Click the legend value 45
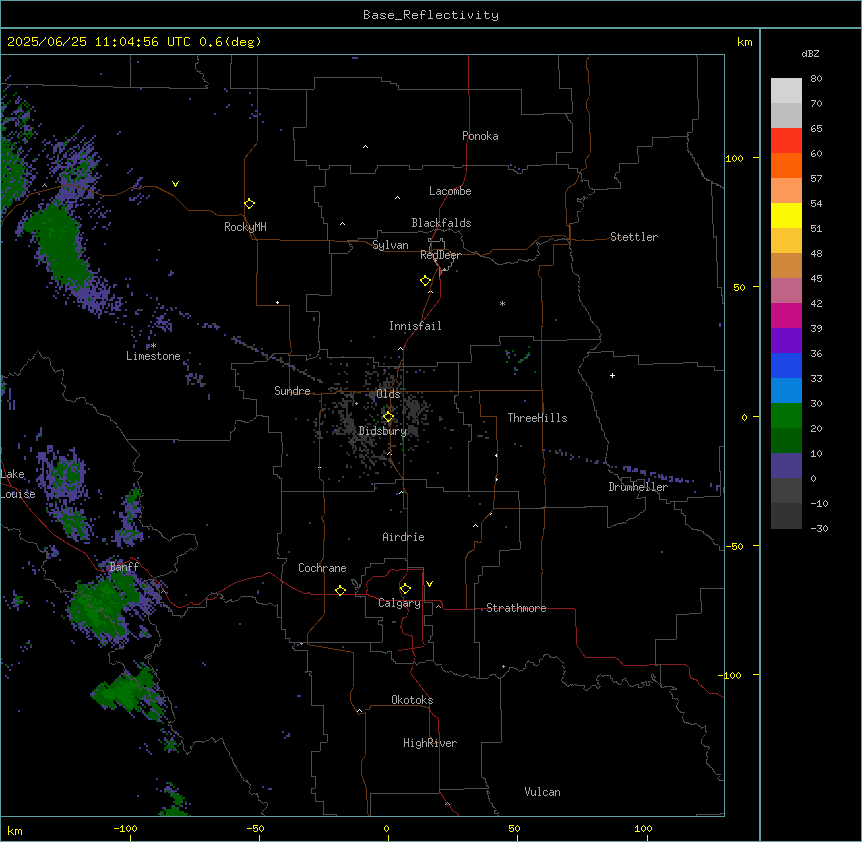Screen dimensions: 862x842 click(816, 279)
